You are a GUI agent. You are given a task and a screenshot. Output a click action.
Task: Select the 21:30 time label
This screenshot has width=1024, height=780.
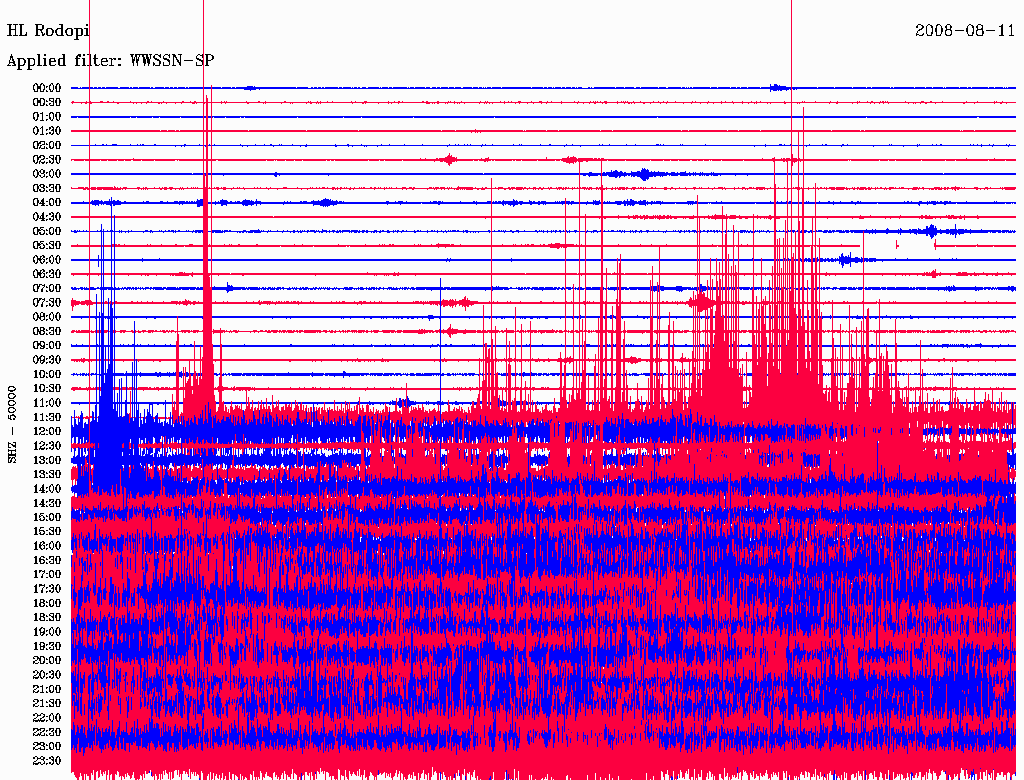coord(47,704)
